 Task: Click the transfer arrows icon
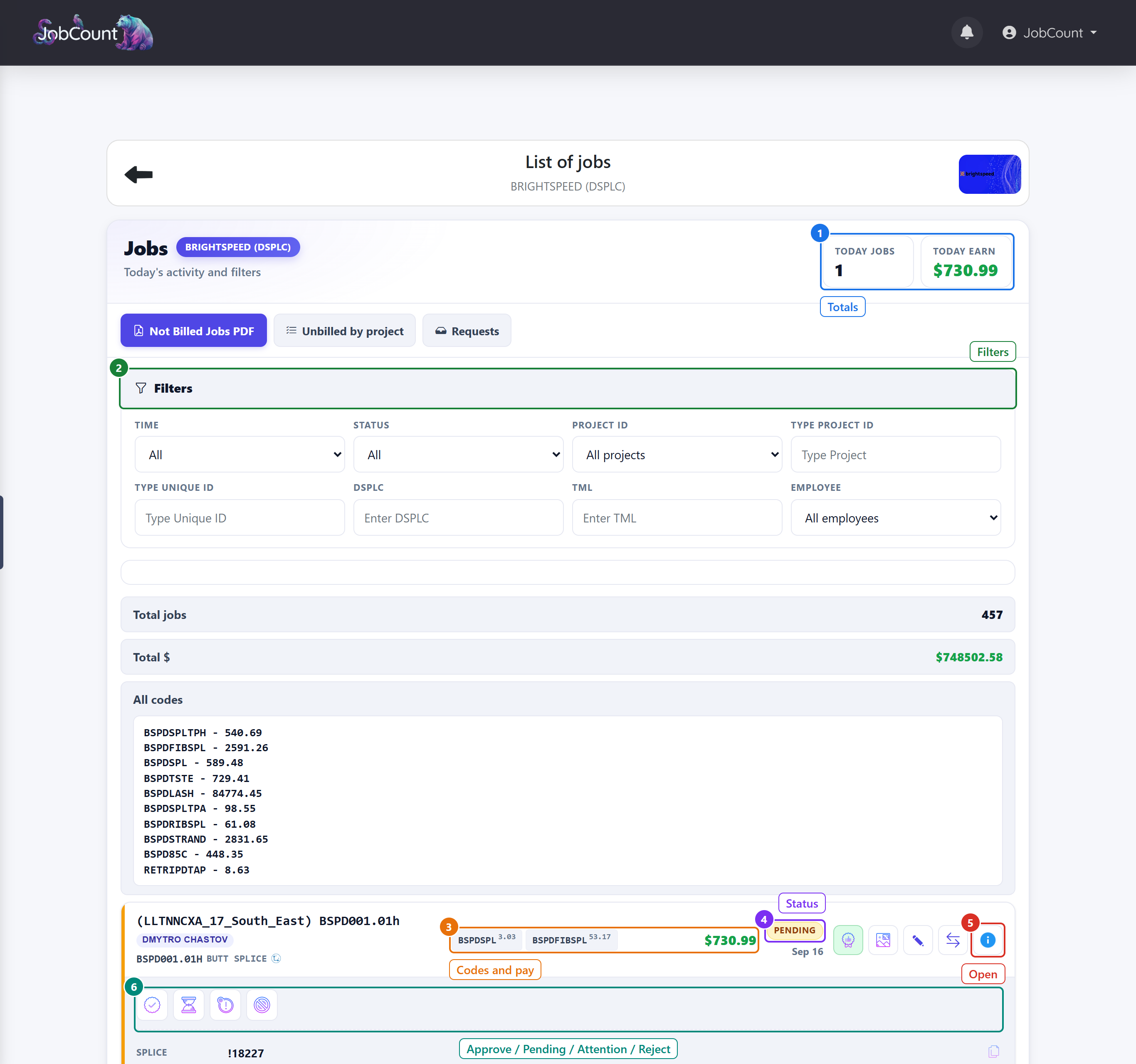[x=953, y=940]
